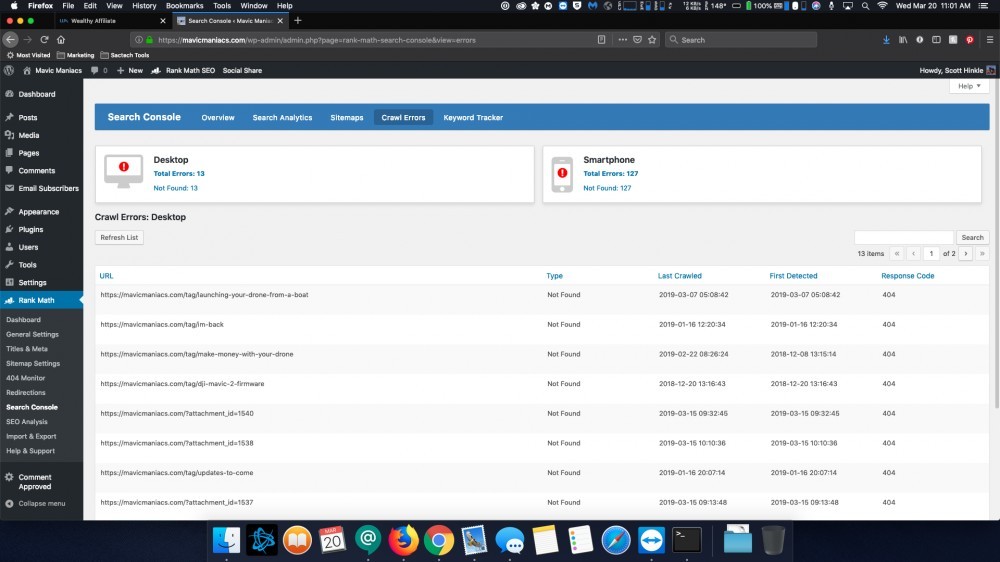Open Desktop Total Errors: 13 link

click(x=179, y=174)
